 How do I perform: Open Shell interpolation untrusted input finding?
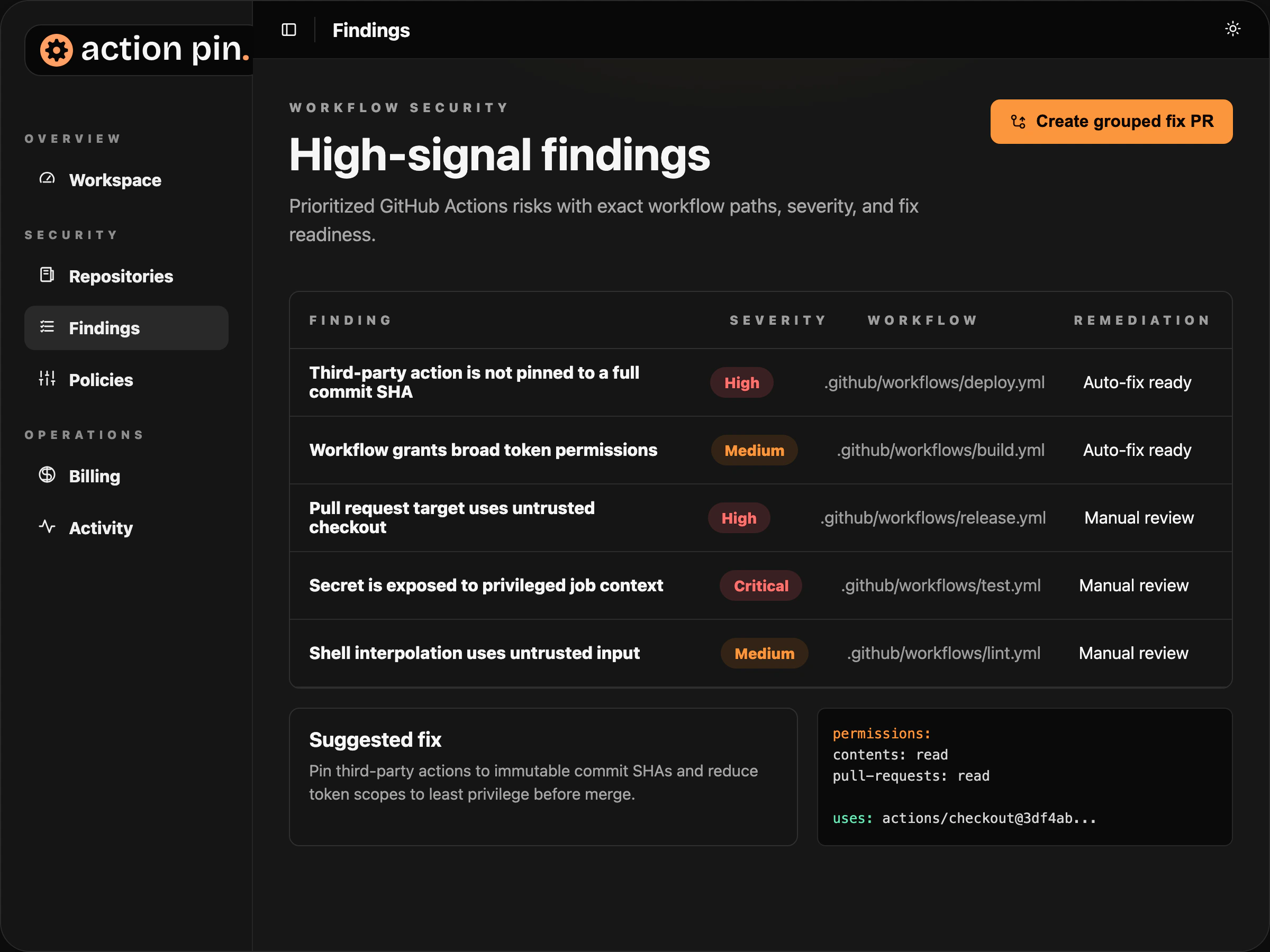coord(474,653)
